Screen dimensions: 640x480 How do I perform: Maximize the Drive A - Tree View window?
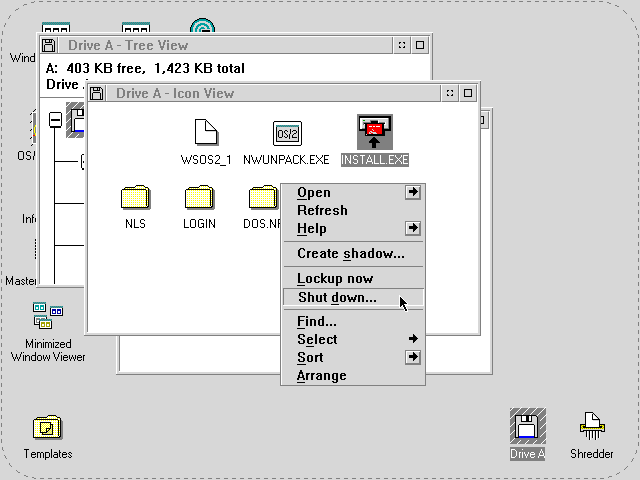coord(420,45)
